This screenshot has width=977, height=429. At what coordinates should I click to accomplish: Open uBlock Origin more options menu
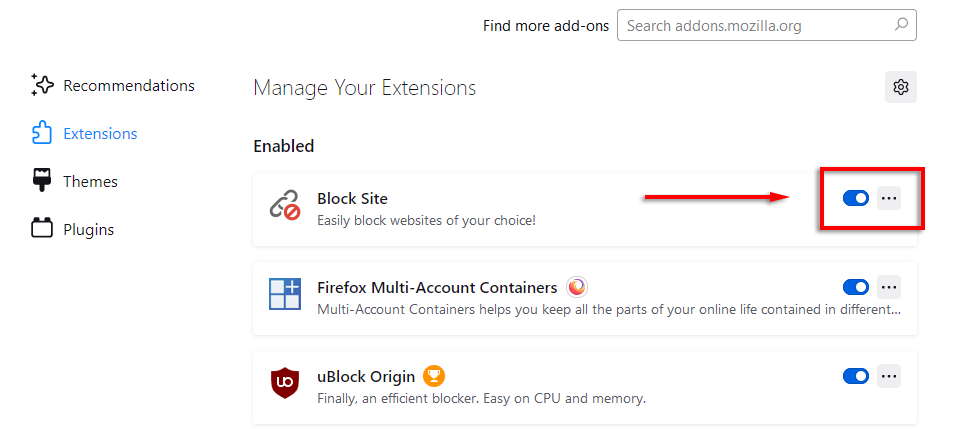pos(889,376)
